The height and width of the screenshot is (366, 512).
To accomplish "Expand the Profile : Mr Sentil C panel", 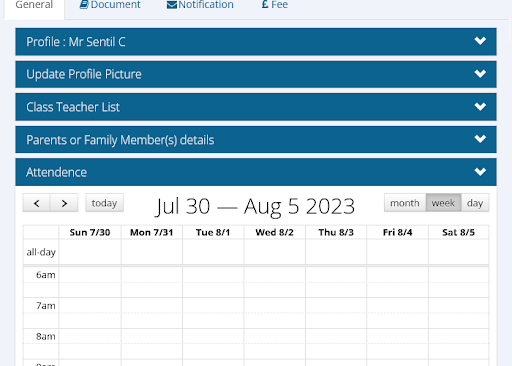I will tap(256, 42).
